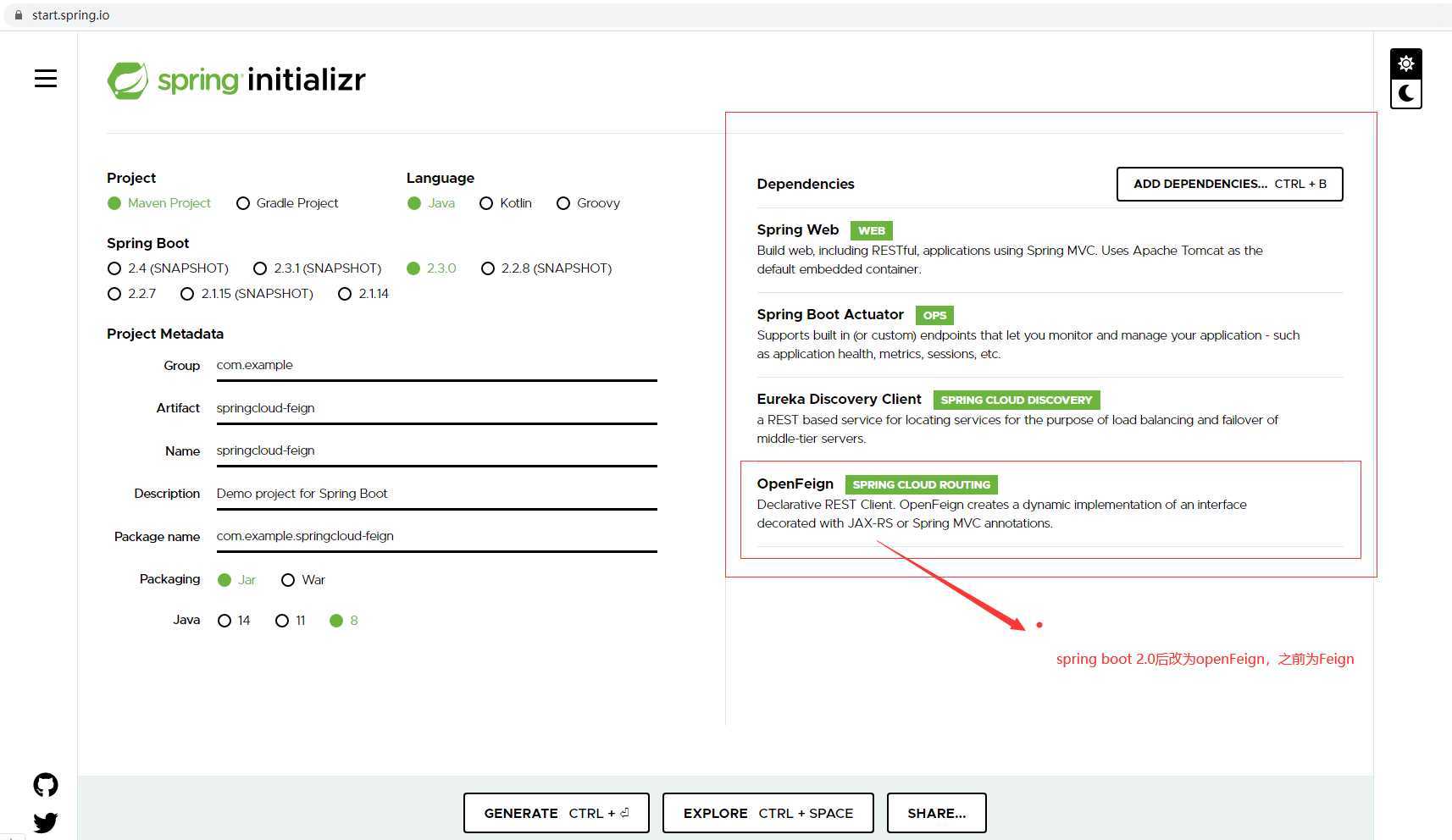Select Java version 8

344,621
